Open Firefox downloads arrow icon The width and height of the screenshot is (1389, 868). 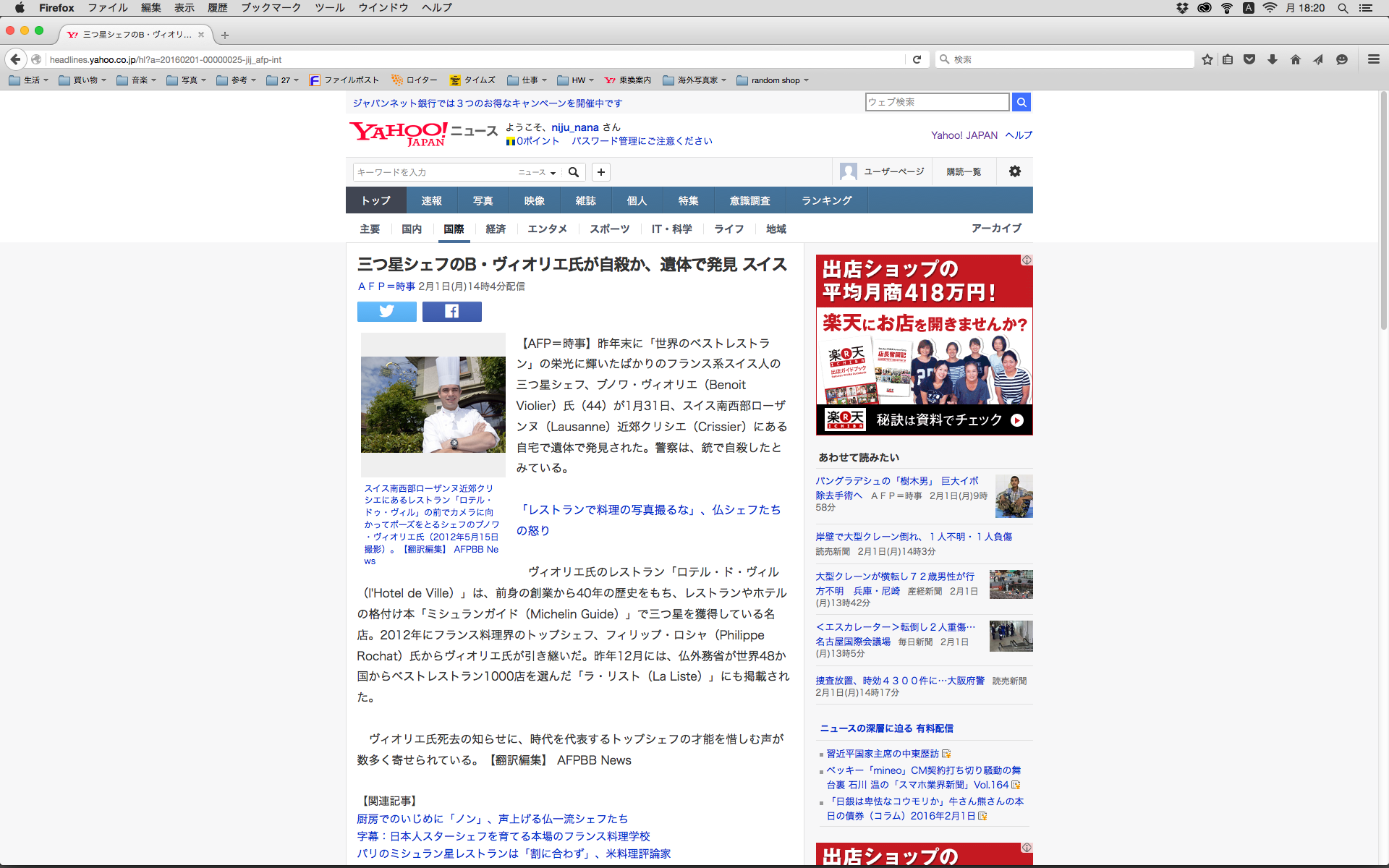[1273, 59]
